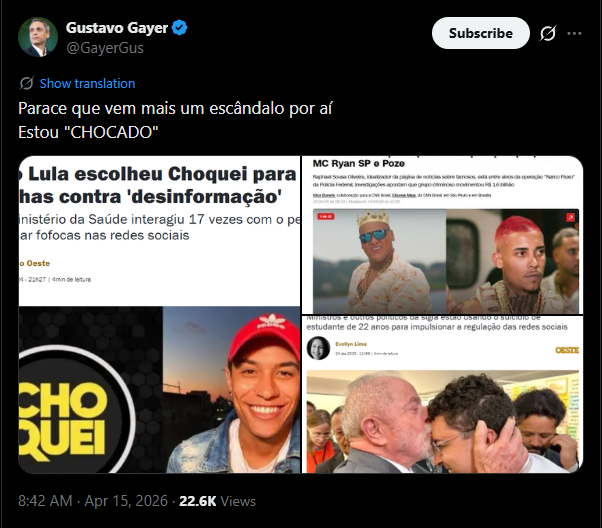Click the Lula escolheu Choquei headline
This screenshot has width=602, height=528.
click(159, 185)
